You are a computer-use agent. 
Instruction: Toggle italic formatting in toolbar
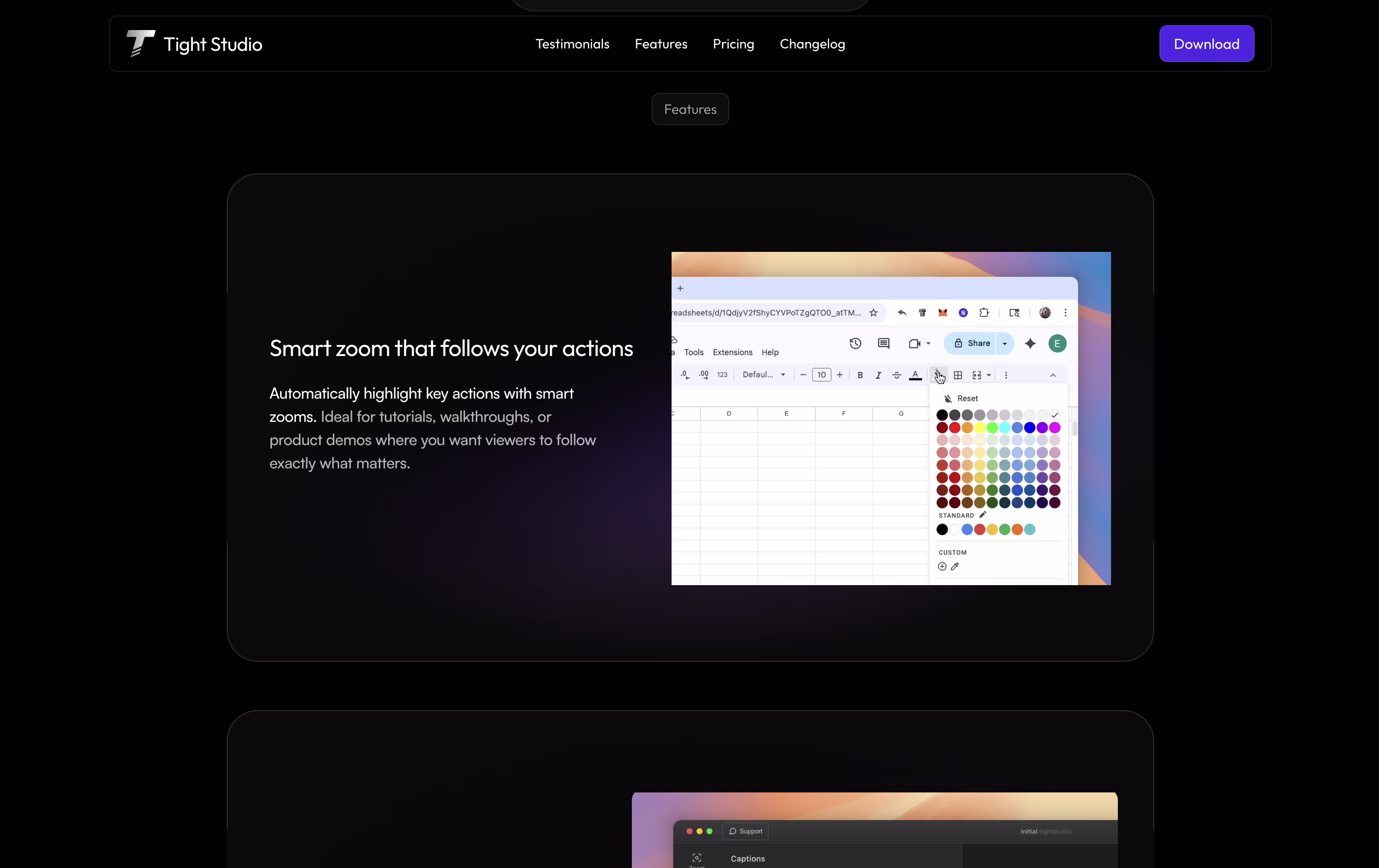(x=878, y=375)
